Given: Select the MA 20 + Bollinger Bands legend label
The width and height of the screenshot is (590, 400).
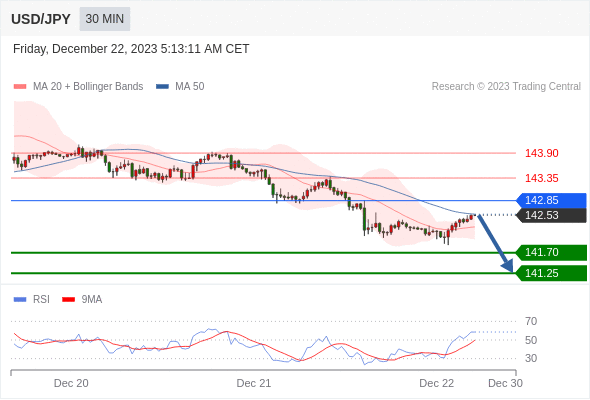Looking at the screenshot, I should (88, 87).
